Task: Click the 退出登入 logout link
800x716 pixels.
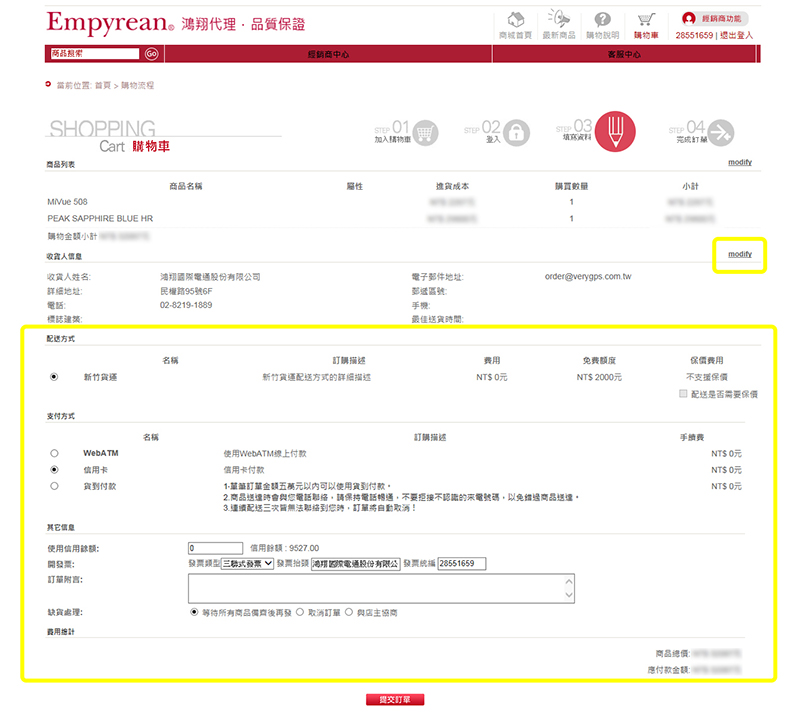Action: (x=739, y=35)
